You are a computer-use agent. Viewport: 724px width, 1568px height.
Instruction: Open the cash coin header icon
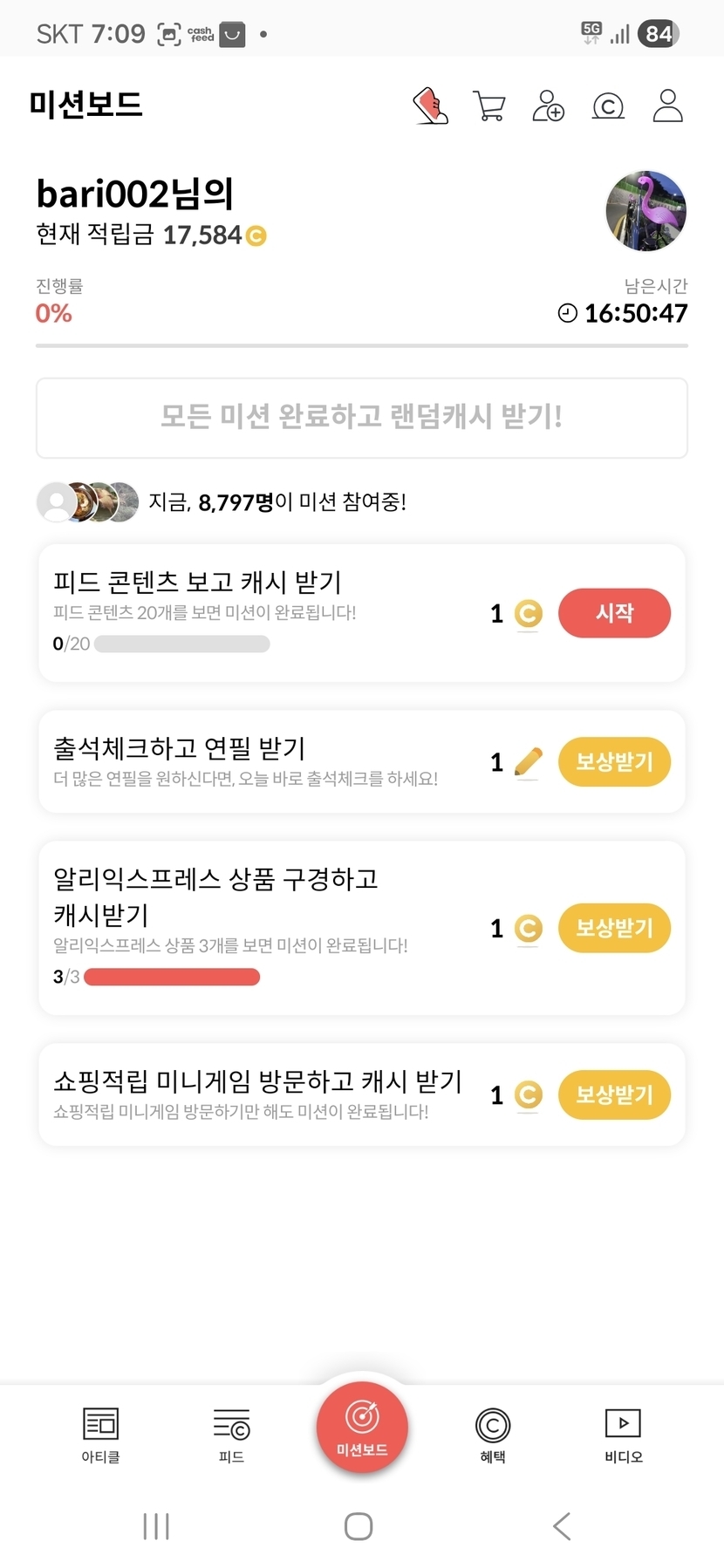click(x=608, y=106)
